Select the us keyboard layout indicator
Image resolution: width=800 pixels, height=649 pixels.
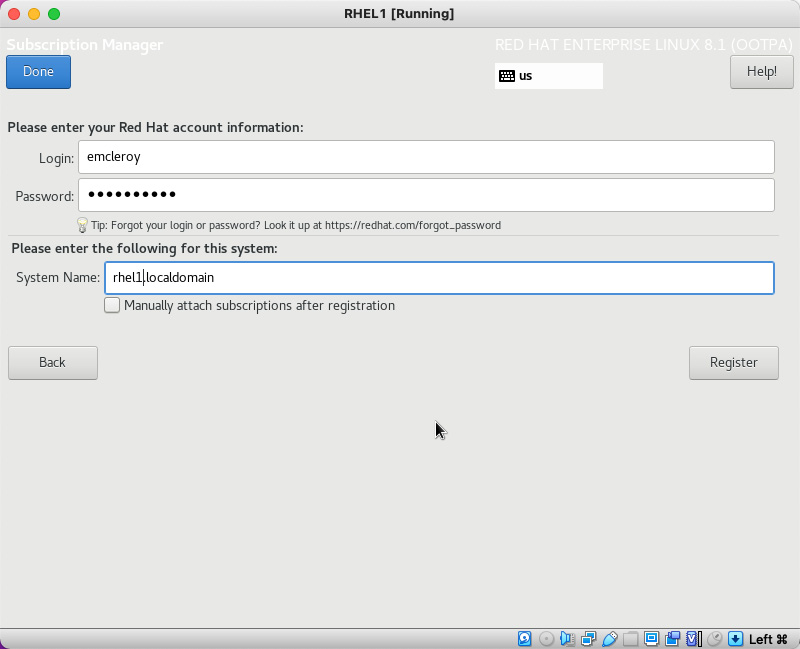pyautogui.click(x=548, y=76)
